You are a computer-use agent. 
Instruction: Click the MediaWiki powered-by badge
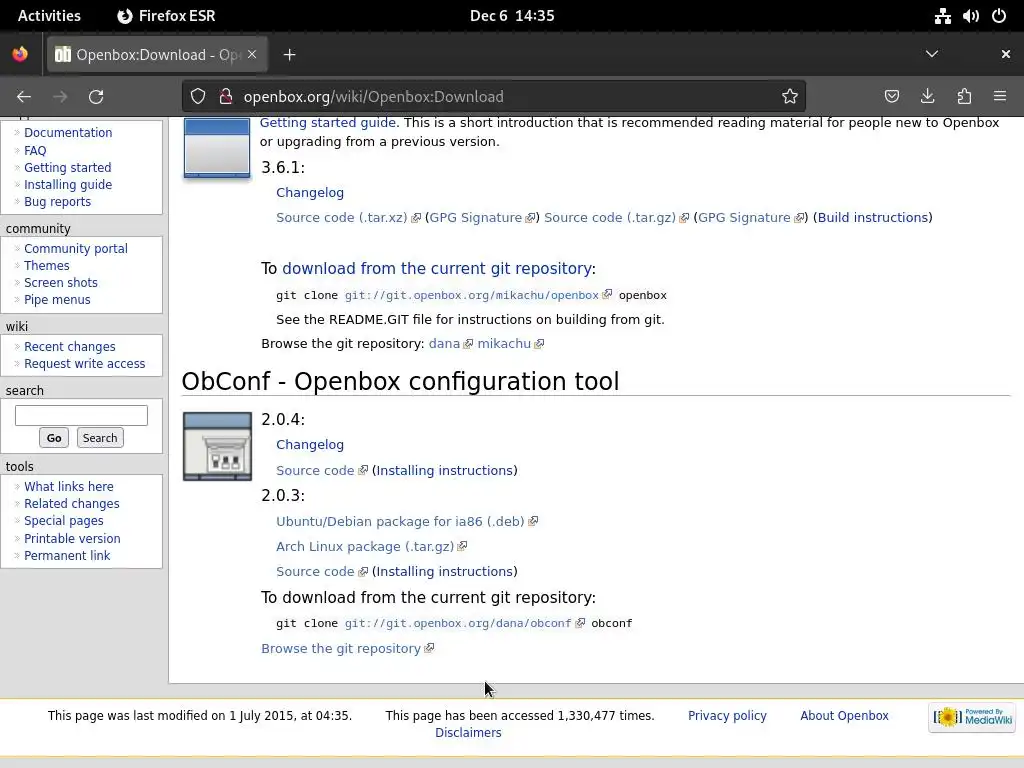click(972, 717)
